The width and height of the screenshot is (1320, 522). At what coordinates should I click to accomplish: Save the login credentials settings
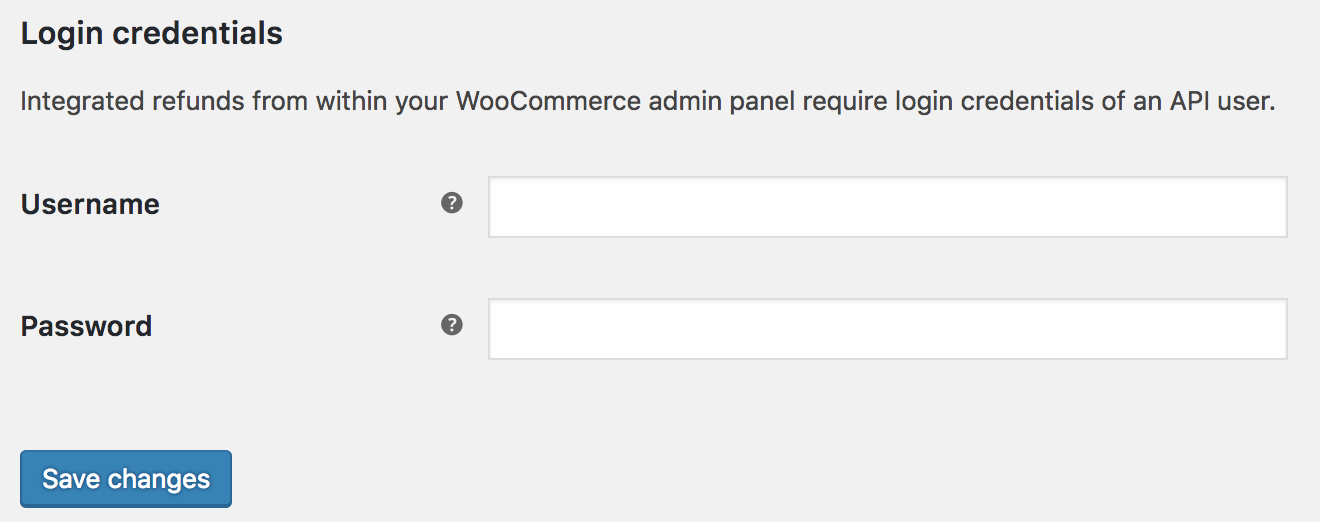coord(126,479)
